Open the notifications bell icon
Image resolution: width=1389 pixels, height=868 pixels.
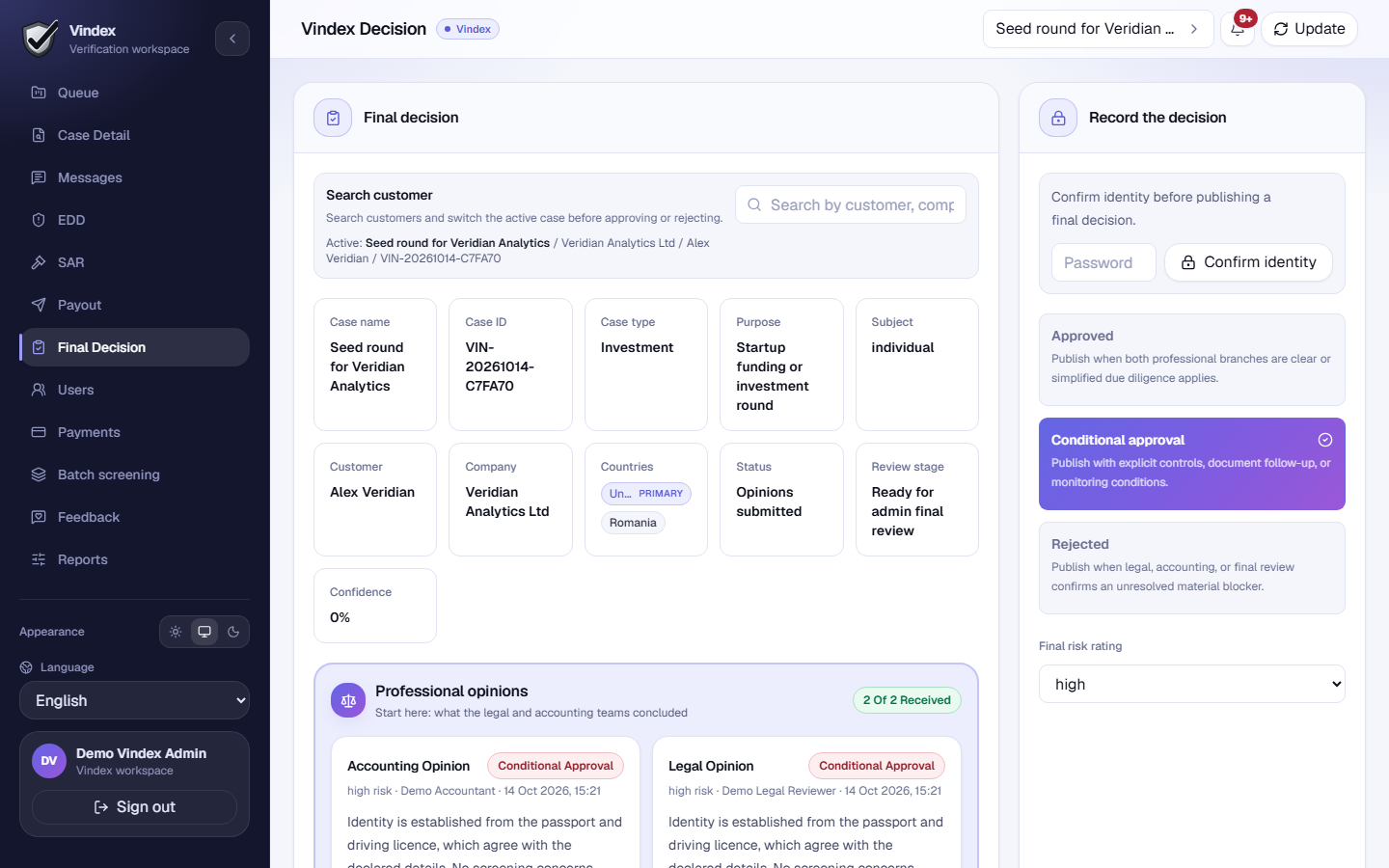tap(1238, 29)
